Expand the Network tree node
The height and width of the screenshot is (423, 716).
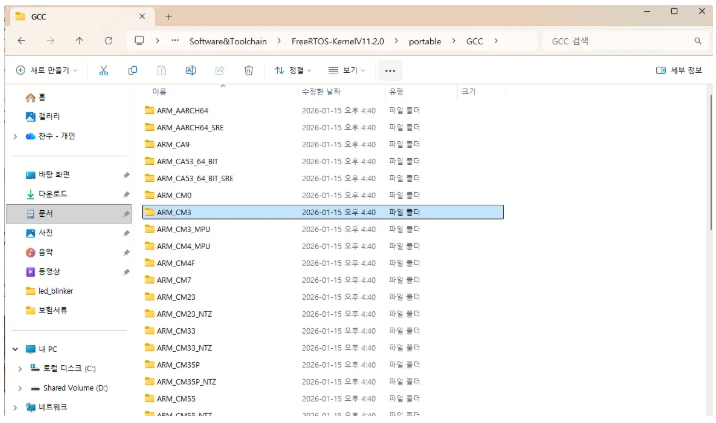16,407
